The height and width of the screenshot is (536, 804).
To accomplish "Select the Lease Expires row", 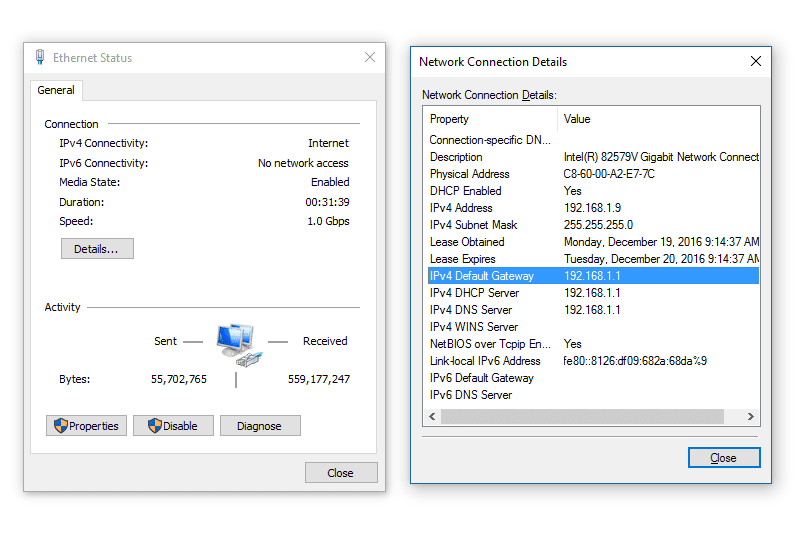I will [x=593, y=259].
